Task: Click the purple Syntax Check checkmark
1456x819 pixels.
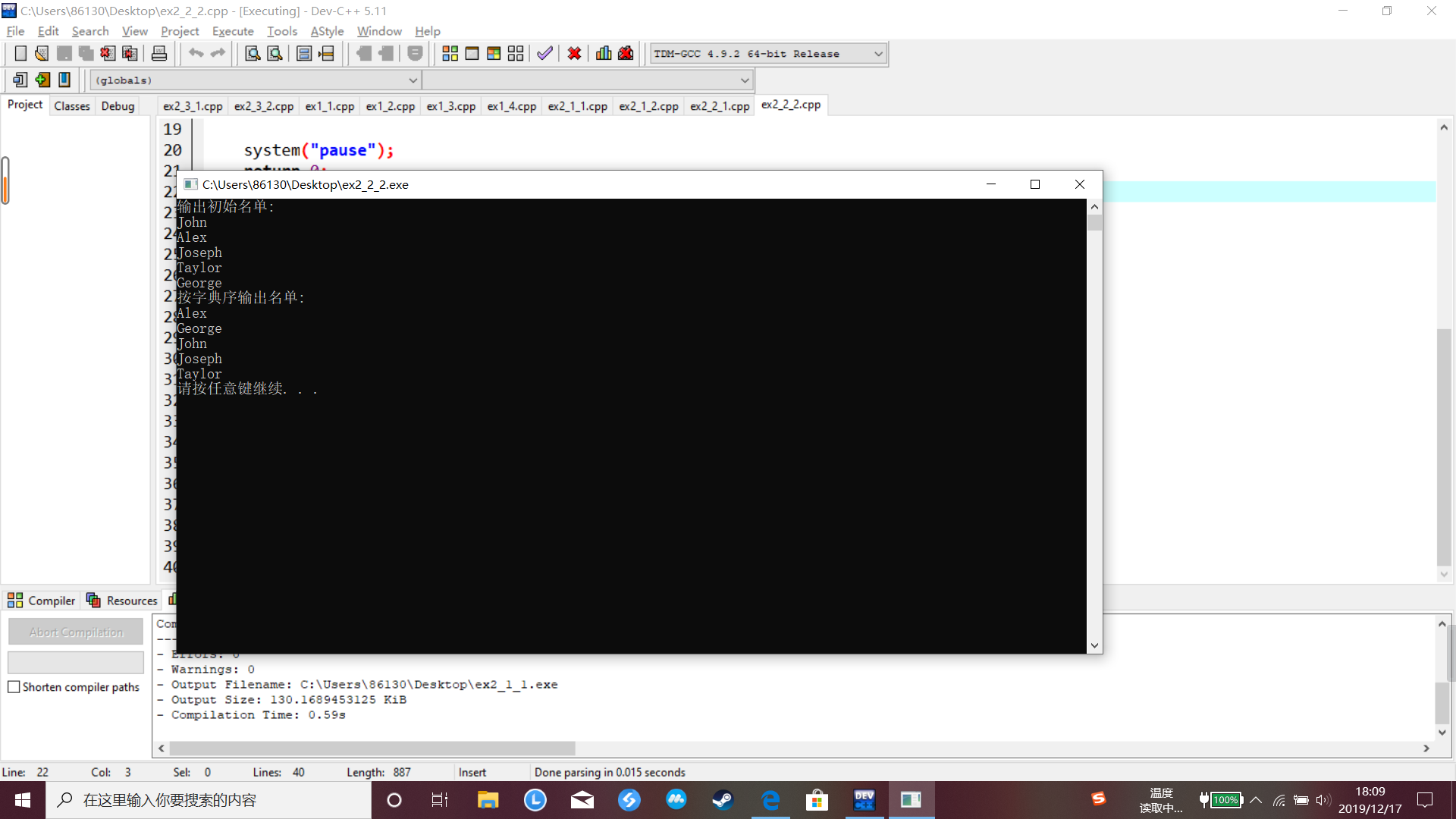Action: coord(544,54)
